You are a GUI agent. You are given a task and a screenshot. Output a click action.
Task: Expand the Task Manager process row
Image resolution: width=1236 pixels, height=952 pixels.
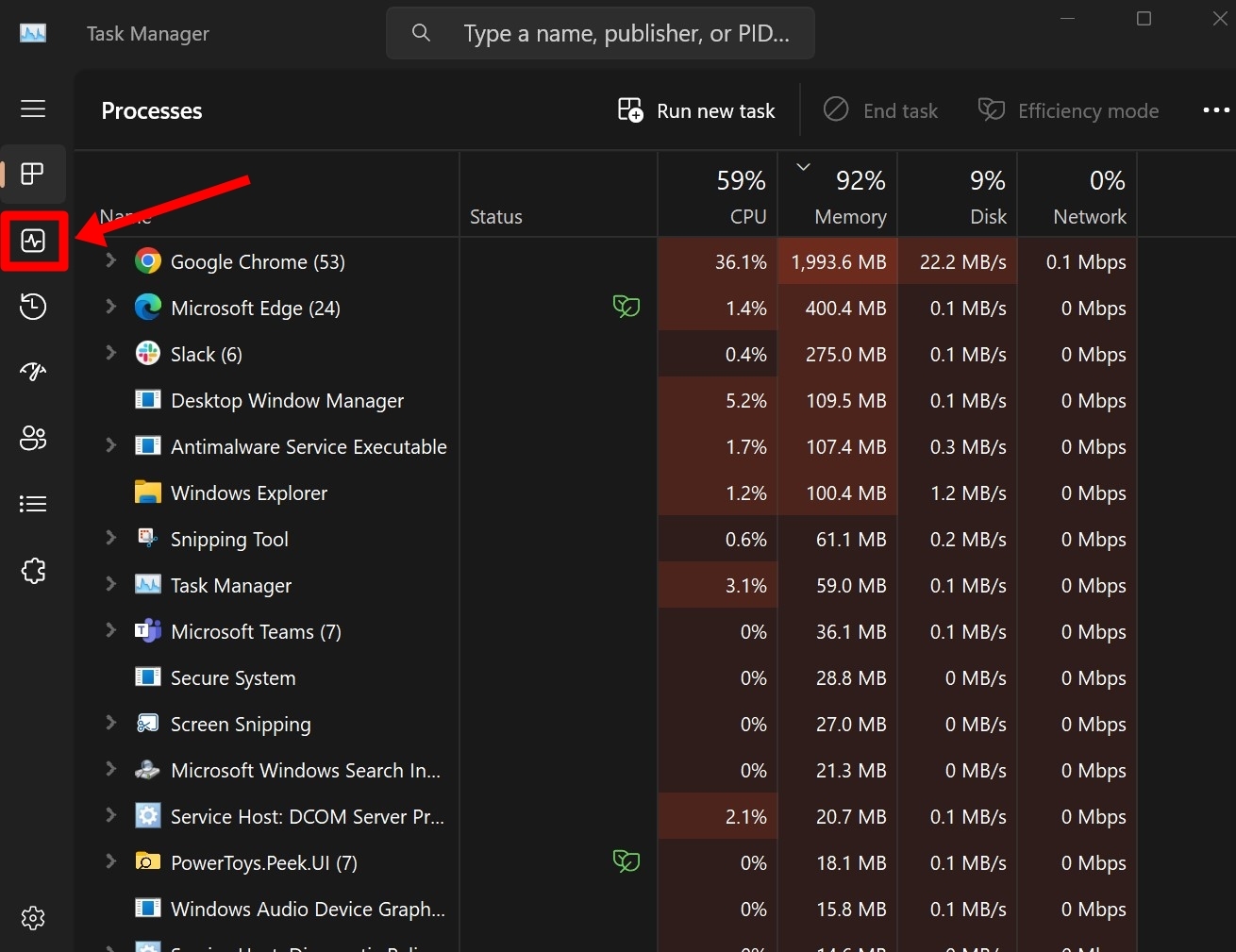(x=110, y=584)
